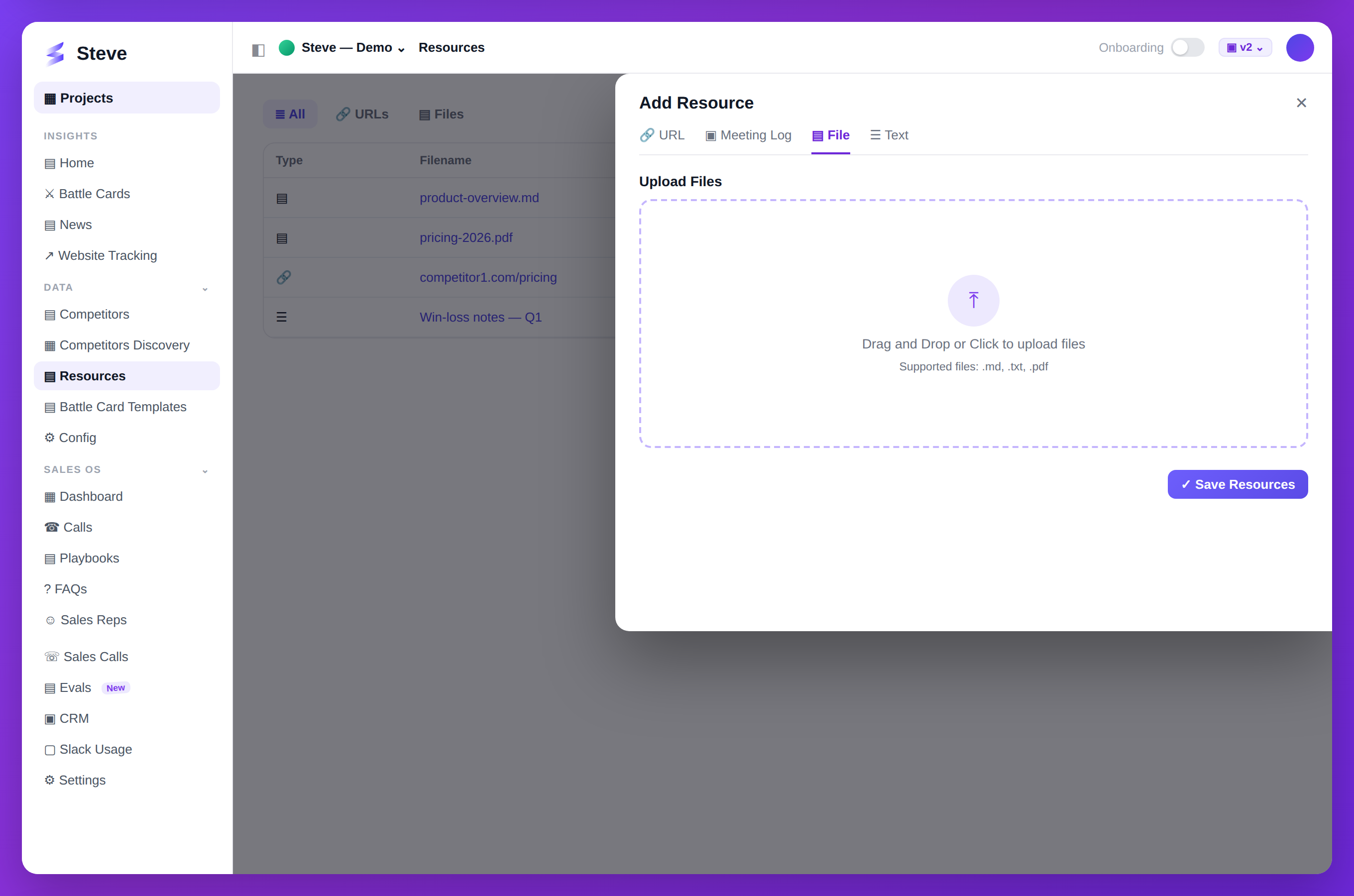
Task: Collapse the sidebar with the panel icon
Action: click(x=258, y=50)
